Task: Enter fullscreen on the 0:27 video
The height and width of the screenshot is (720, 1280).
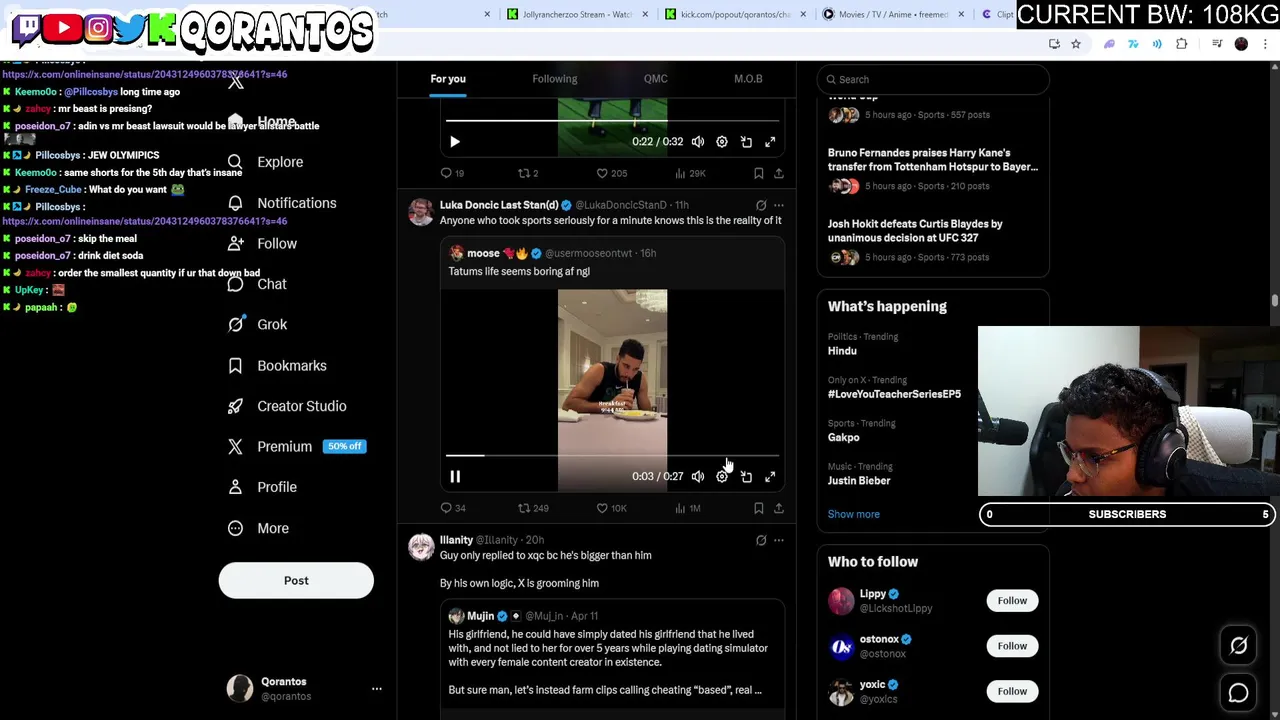Action: click(x=770, y=477)
